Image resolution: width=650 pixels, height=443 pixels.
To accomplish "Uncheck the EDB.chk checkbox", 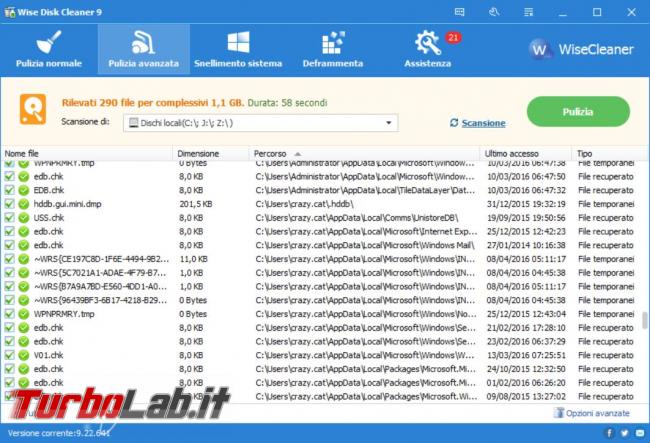I will point(9,190).
